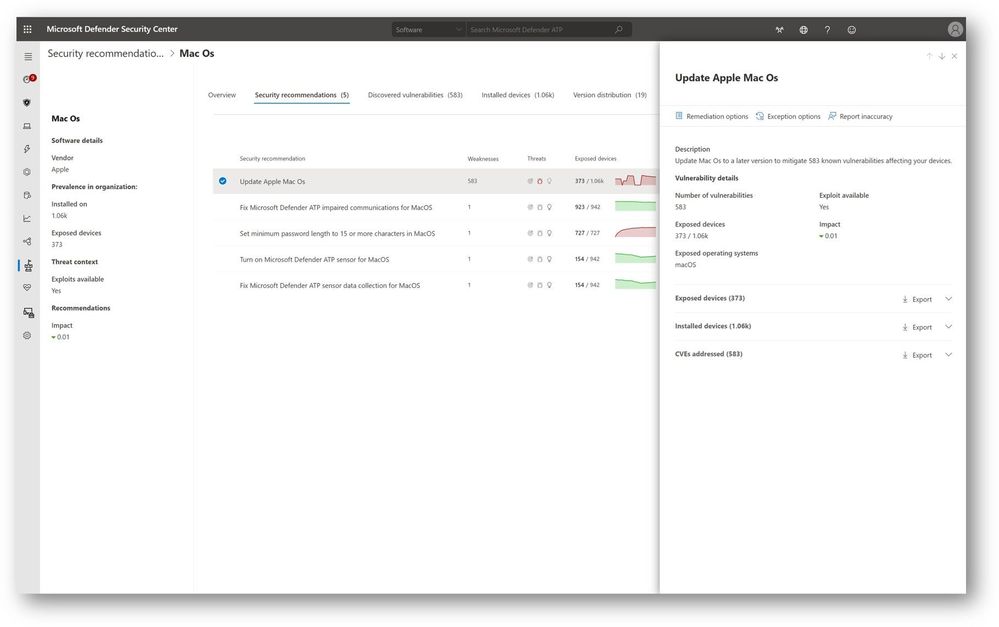Click the red trend chart for minimum password row
This screenshot has width=999, height=627.
pyautogui.click(x=635, y=232)
